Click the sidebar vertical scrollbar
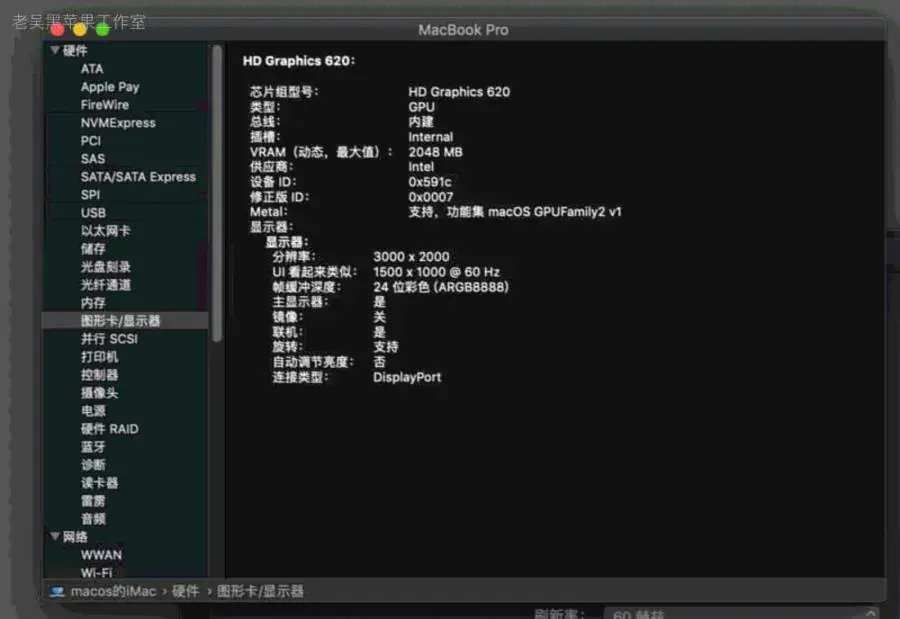900x619 pixels. coord(217,194)
